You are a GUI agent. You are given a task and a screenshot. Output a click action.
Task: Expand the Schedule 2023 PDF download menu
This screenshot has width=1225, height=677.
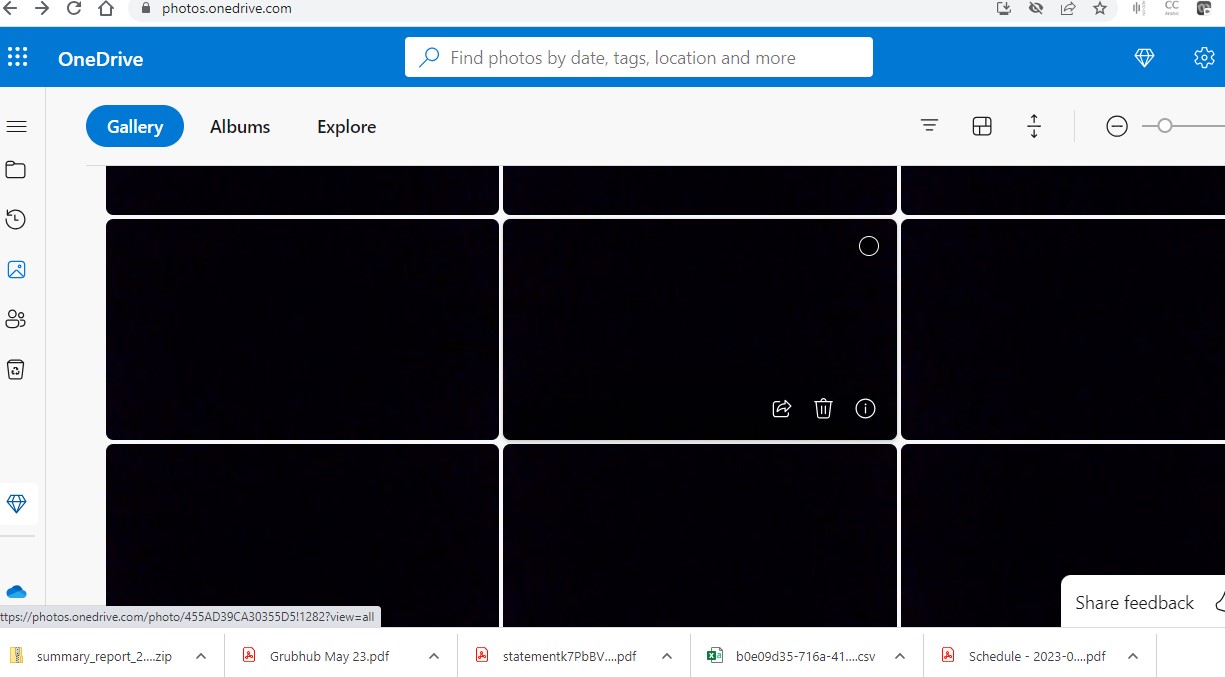pos(1132,655)
